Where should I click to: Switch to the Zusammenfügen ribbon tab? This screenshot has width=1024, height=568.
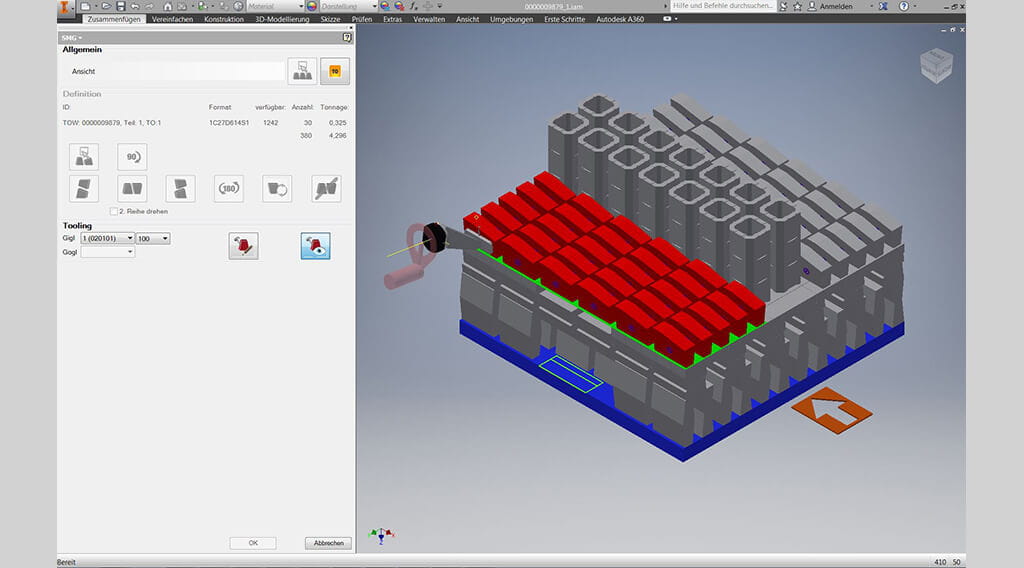[x=114, y=19]
